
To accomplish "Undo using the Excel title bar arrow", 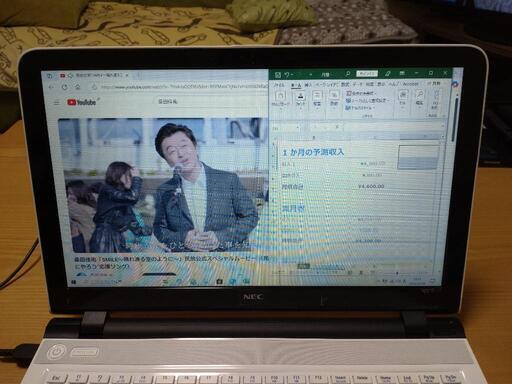I will pyautogui.click(x=287, y=75).
